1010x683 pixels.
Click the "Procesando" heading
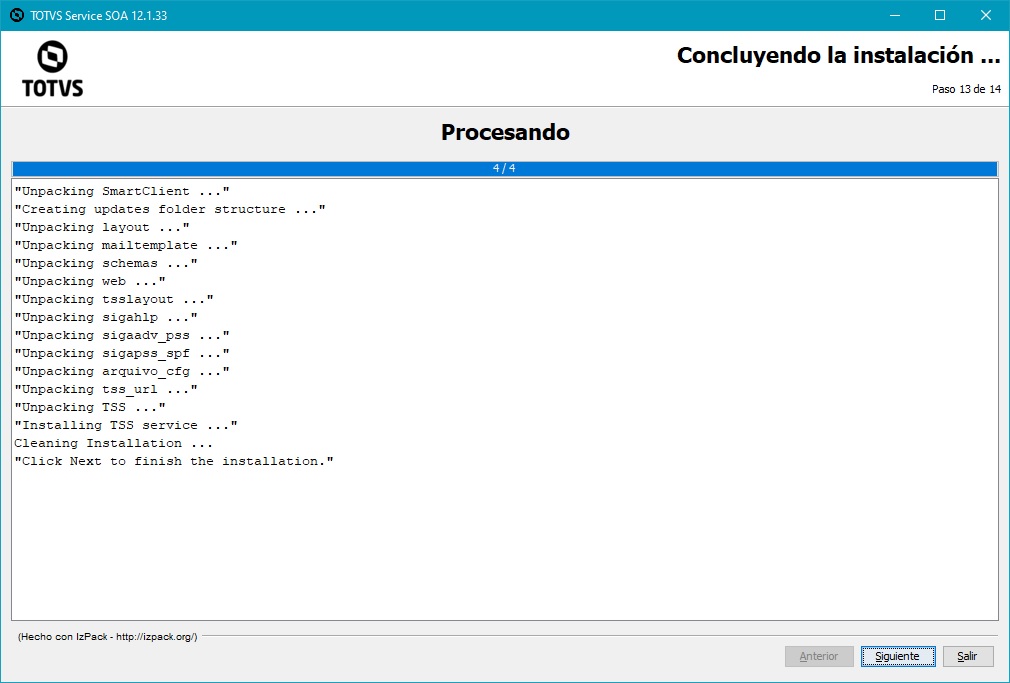pyautogui.click(x=505, y=132)
